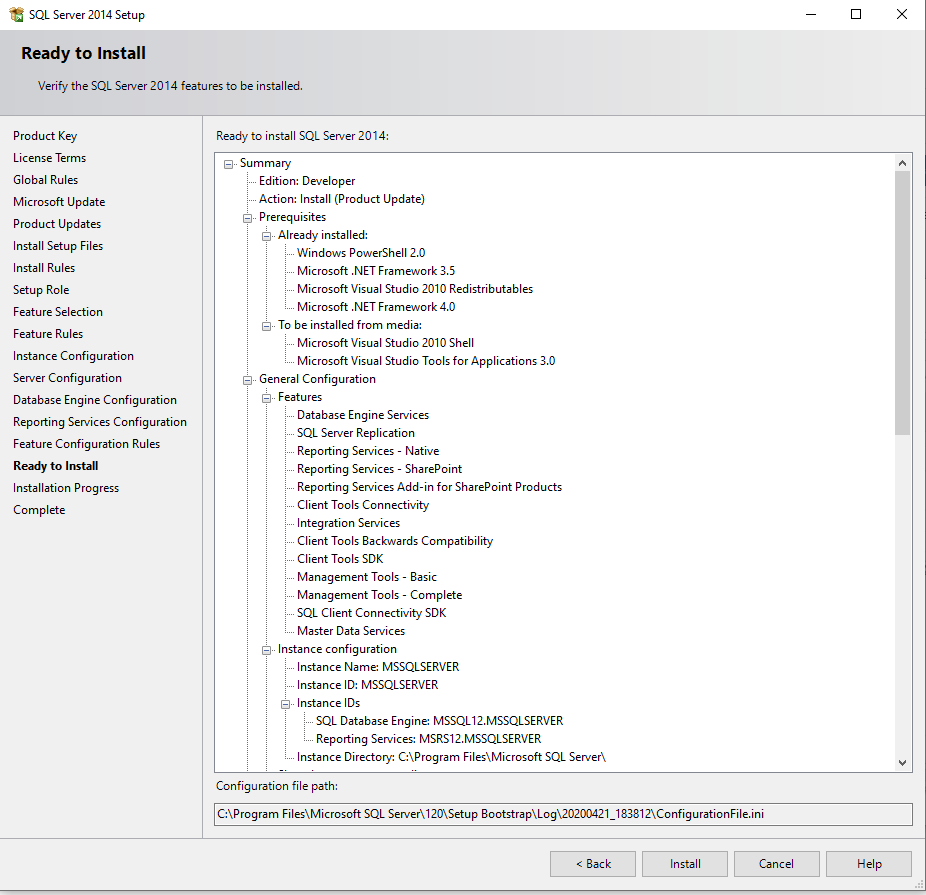Screen dimensions: 926x895
Task: Select the Install Setup Files step
Action: pyautogui.click(x=58, y=246)
